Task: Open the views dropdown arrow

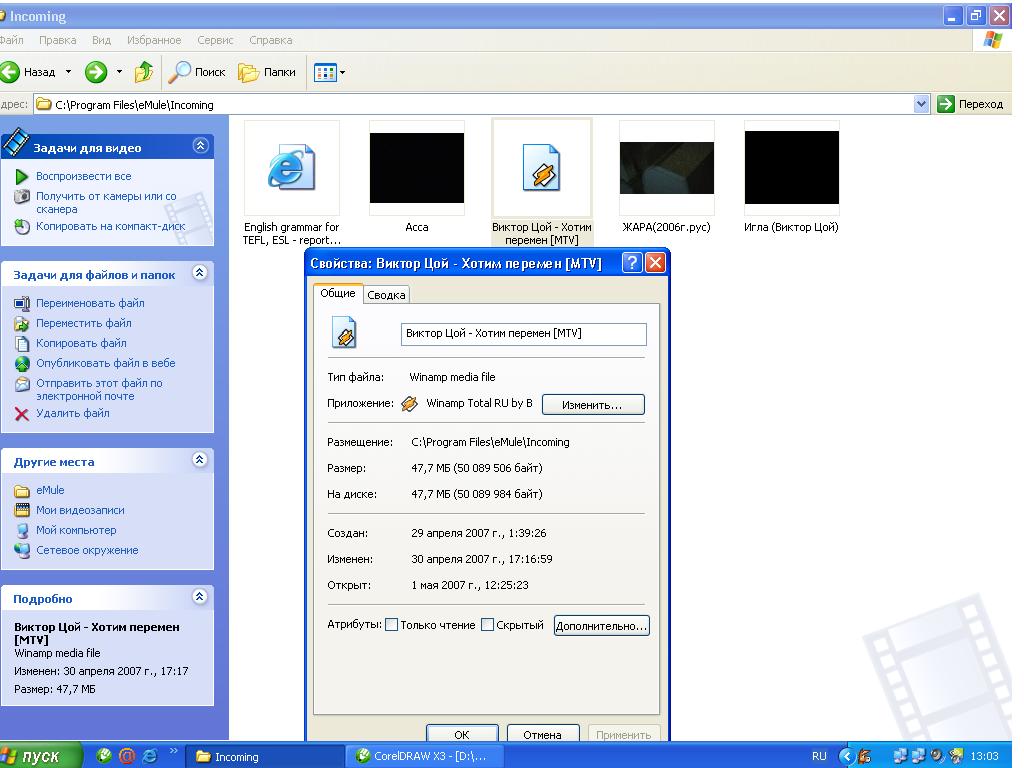Action: (x=342, y=72)
